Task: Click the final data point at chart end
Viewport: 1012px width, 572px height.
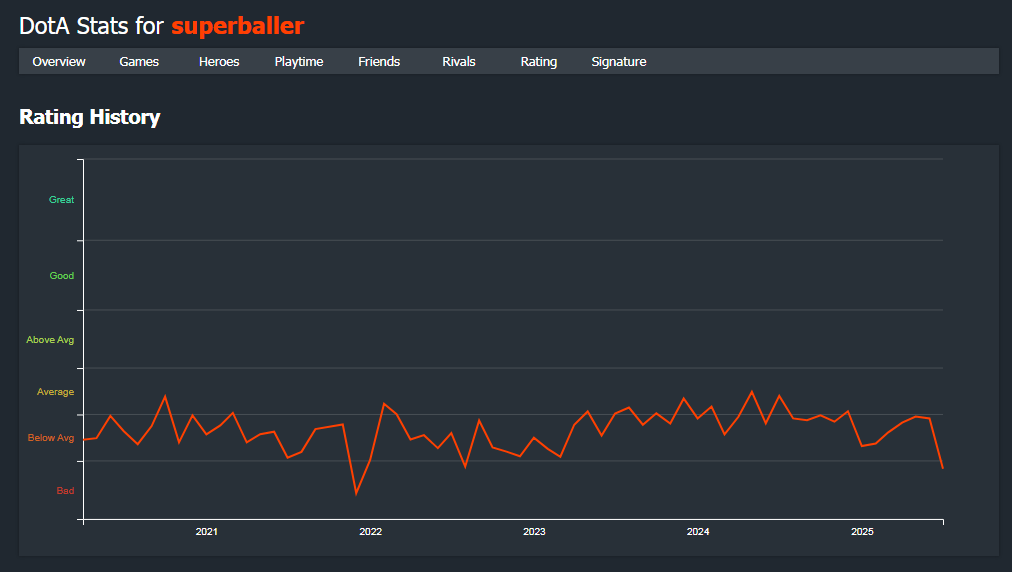Action: point(942,468)
